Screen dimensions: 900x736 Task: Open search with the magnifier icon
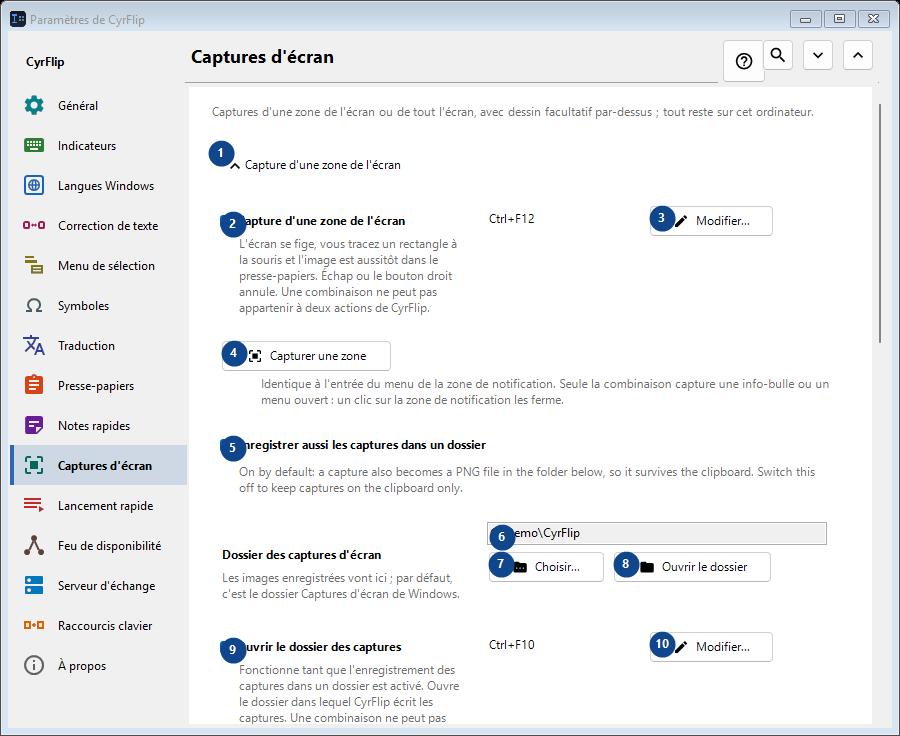778,55
